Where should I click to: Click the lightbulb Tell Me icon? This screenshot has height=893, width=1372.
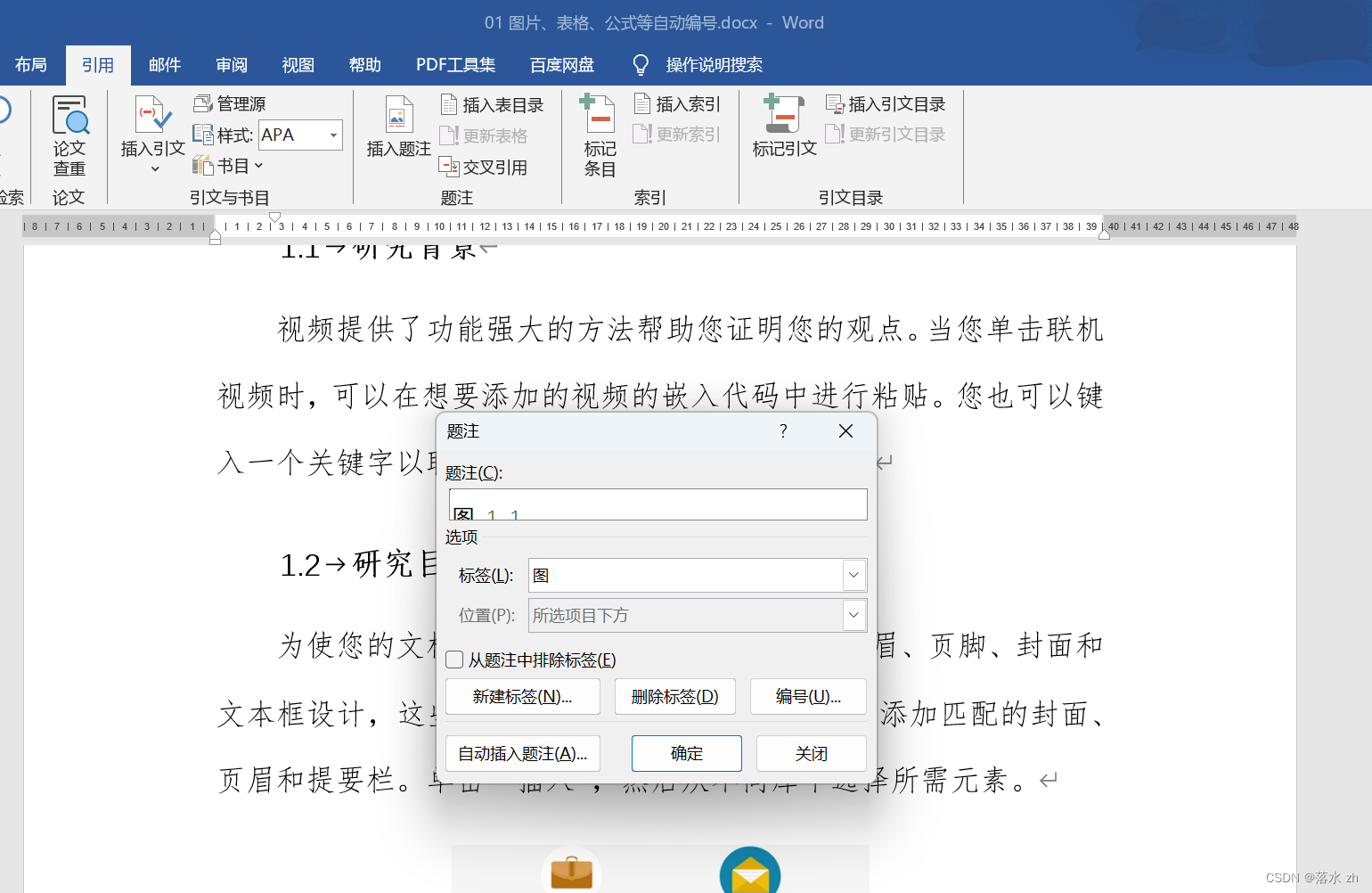click(641, 65)
